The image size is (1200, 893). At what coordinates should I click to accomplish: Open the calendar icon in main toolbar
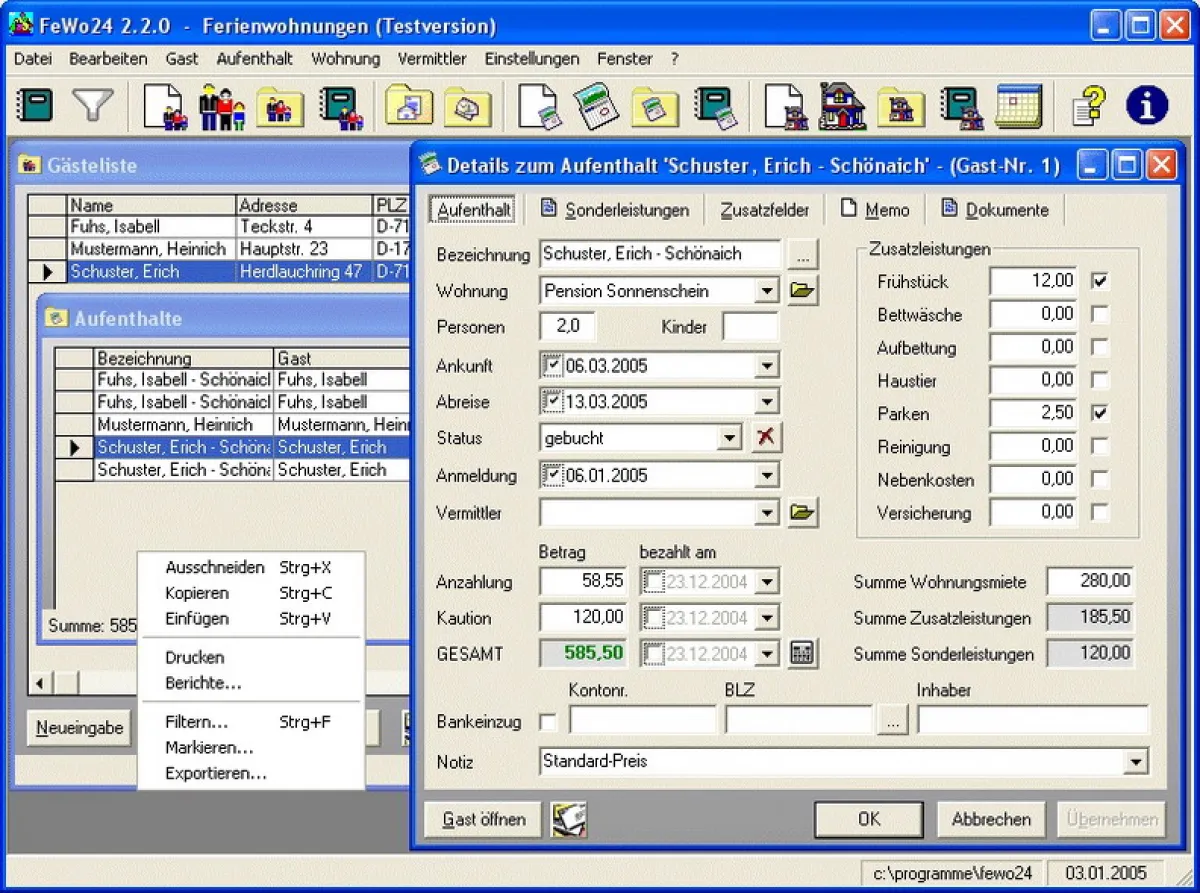1018,106
